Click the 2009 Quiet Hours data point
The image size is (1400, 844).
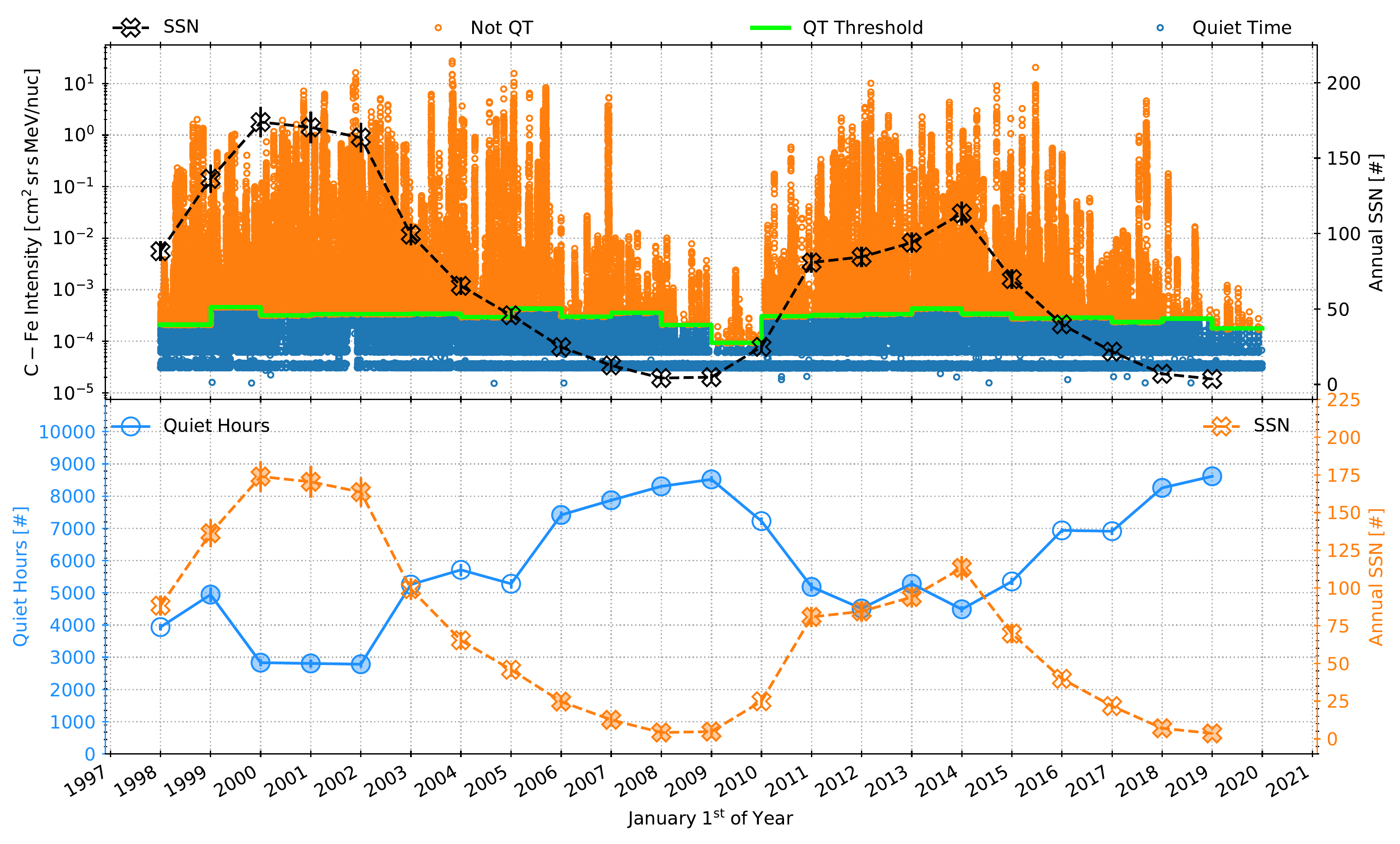711,480
